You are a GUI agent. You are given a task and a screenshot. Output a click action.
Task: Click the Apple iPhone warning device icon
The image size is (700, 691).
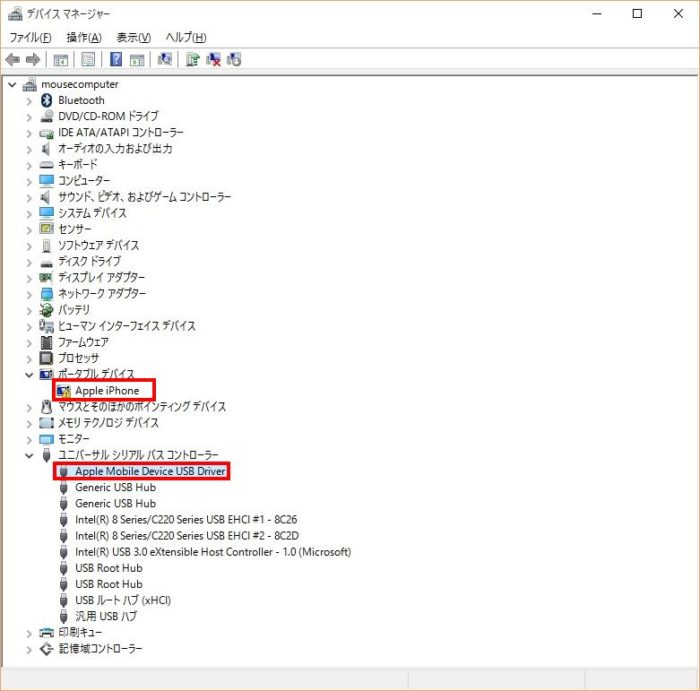point(64,391)
